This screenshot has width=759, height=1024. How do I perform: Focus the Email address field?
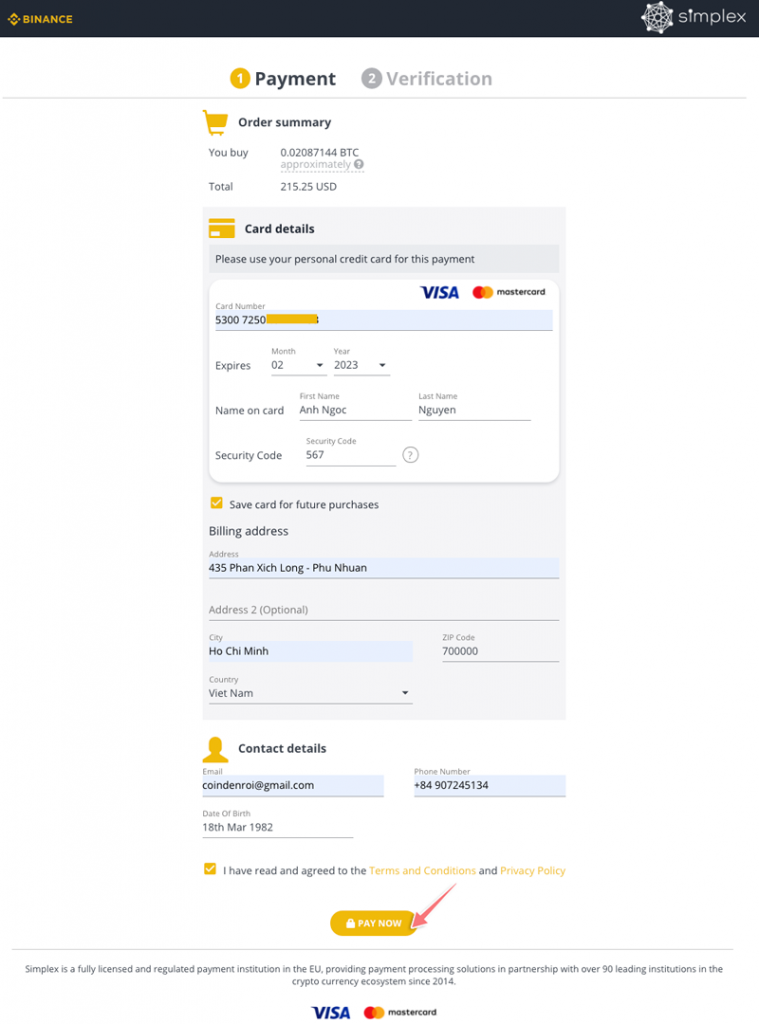click(292, 786)
